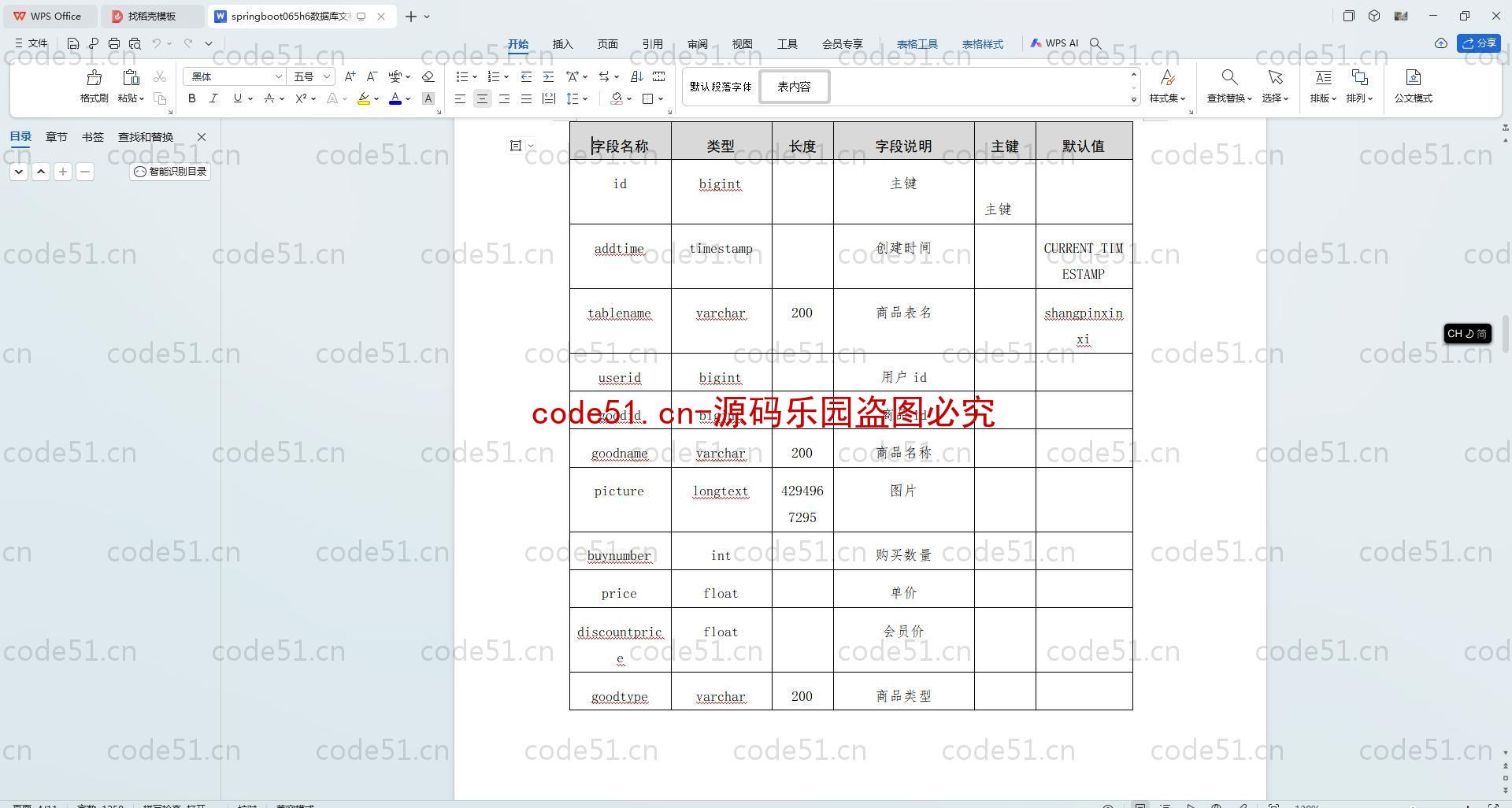The image size is (1512, 808).
Task: Open the 文件 (File) menu
Action: (x=31, y=43)
